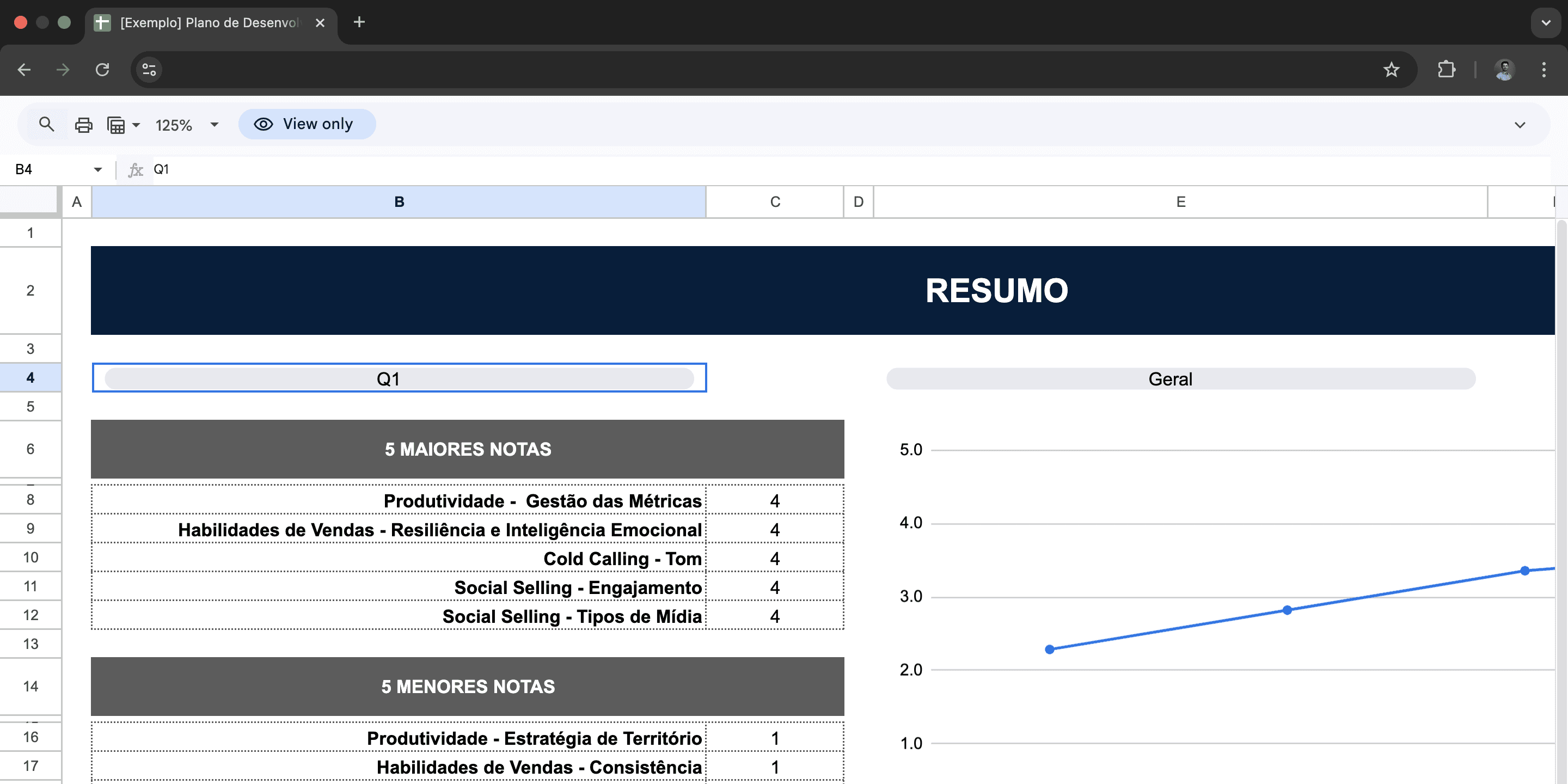Open the tab search dropdown arrow
This screenshot has height=784, width=1568.
(x=1546, y=22)
